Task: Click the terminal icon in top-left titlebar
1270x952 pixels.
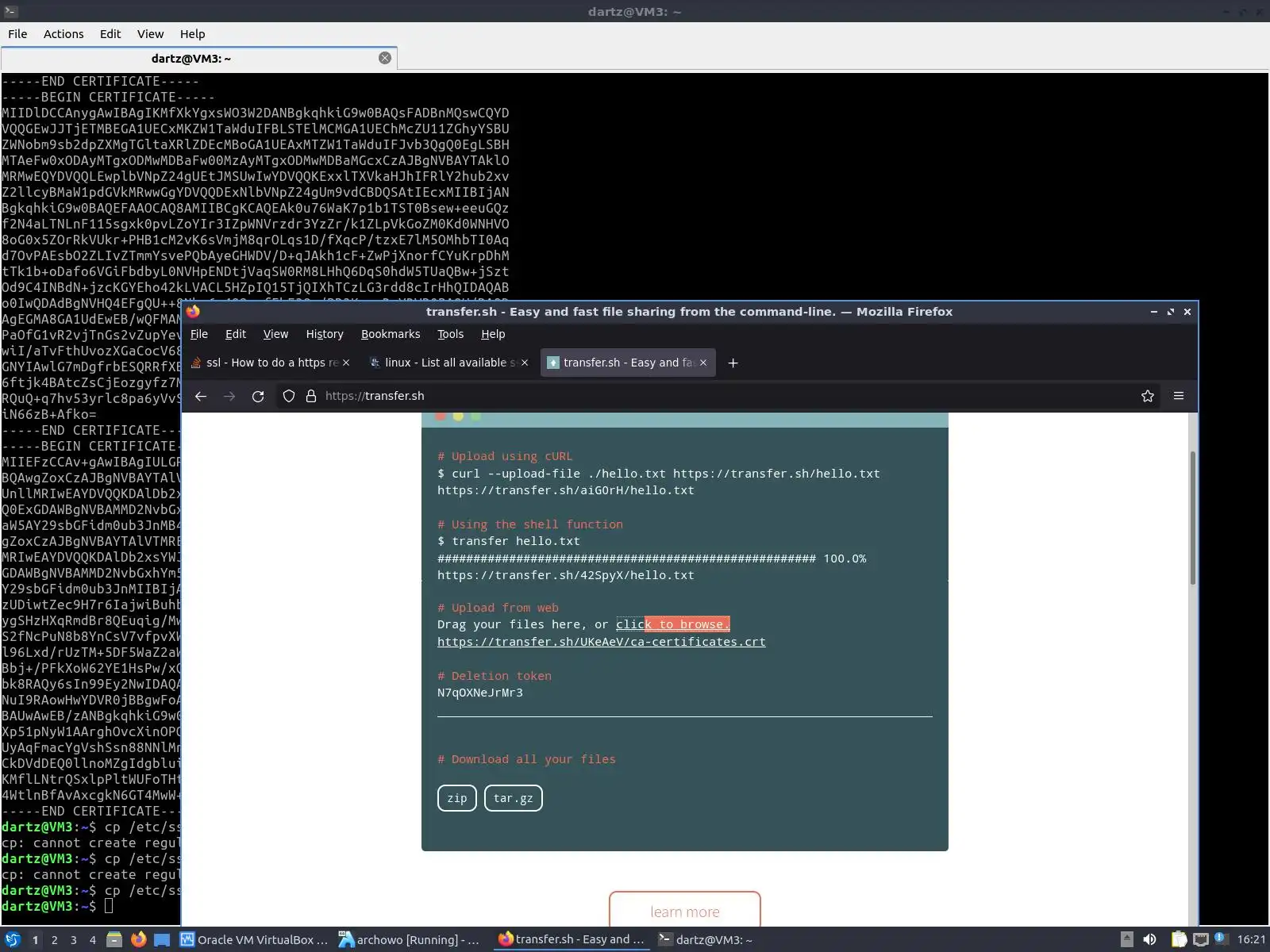Action: pyautogui.click(x=10, y=11)
